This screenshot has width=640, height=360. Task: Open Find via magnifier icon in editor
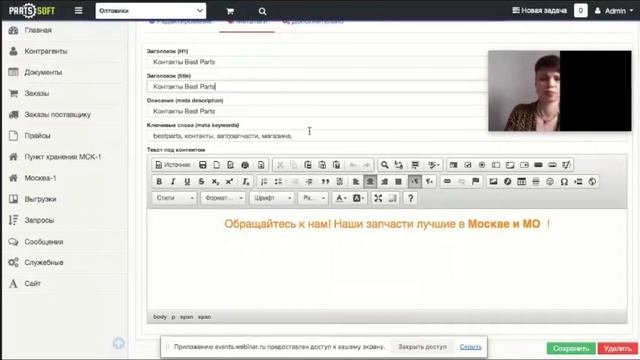point(384,165)
